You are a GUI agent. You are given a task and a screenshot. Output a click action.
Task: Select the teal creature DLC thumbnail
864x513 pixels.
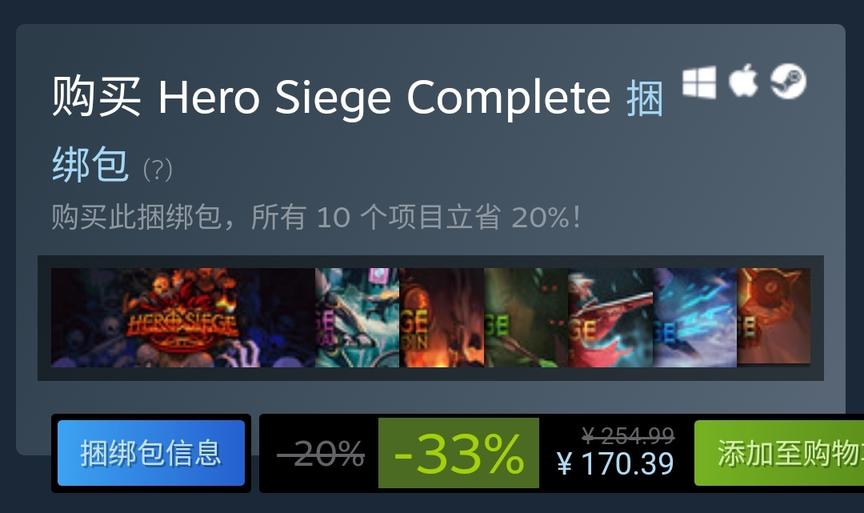[x=357, y=317]
